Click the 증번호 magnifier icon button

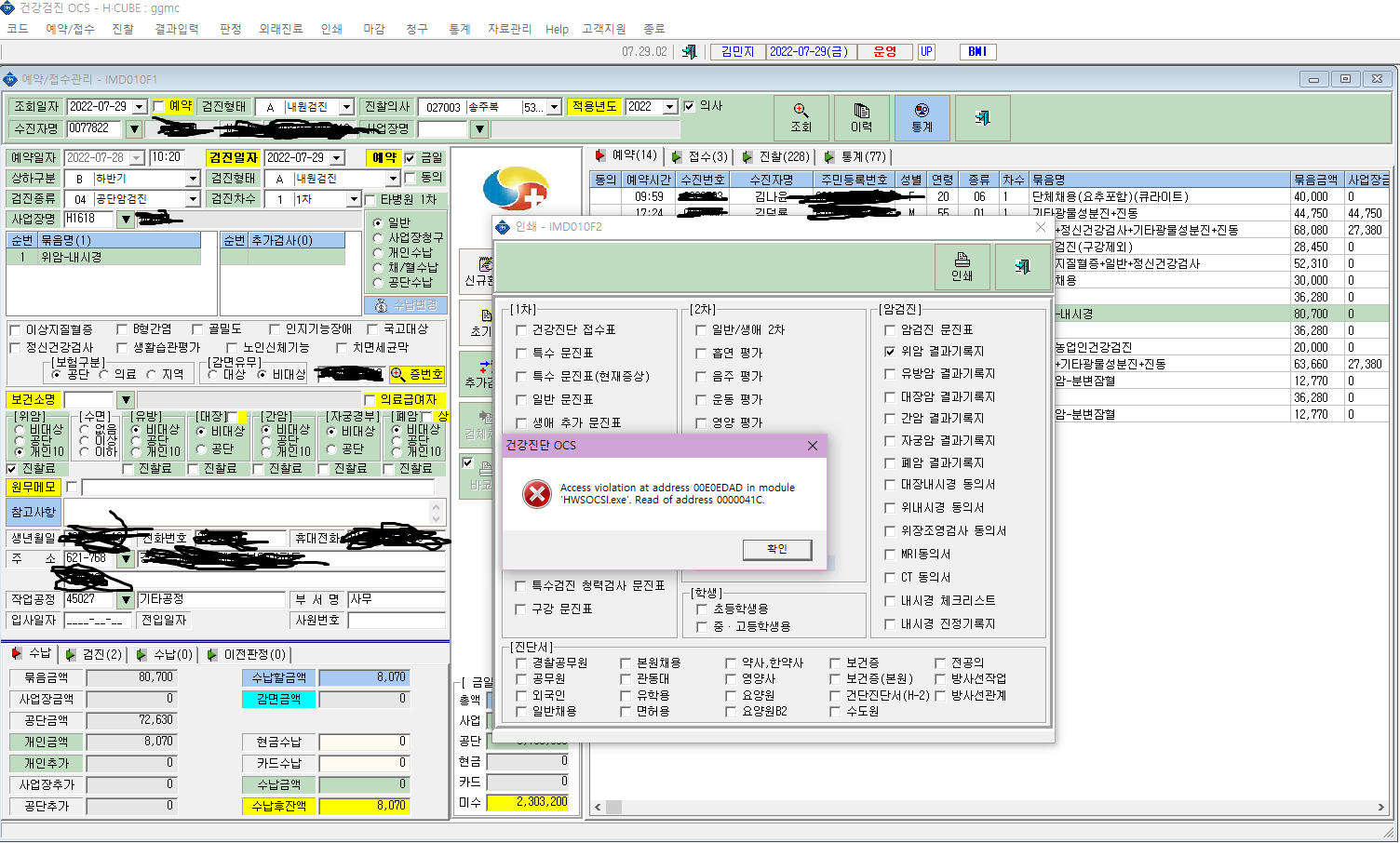click(x=416, y=374)
